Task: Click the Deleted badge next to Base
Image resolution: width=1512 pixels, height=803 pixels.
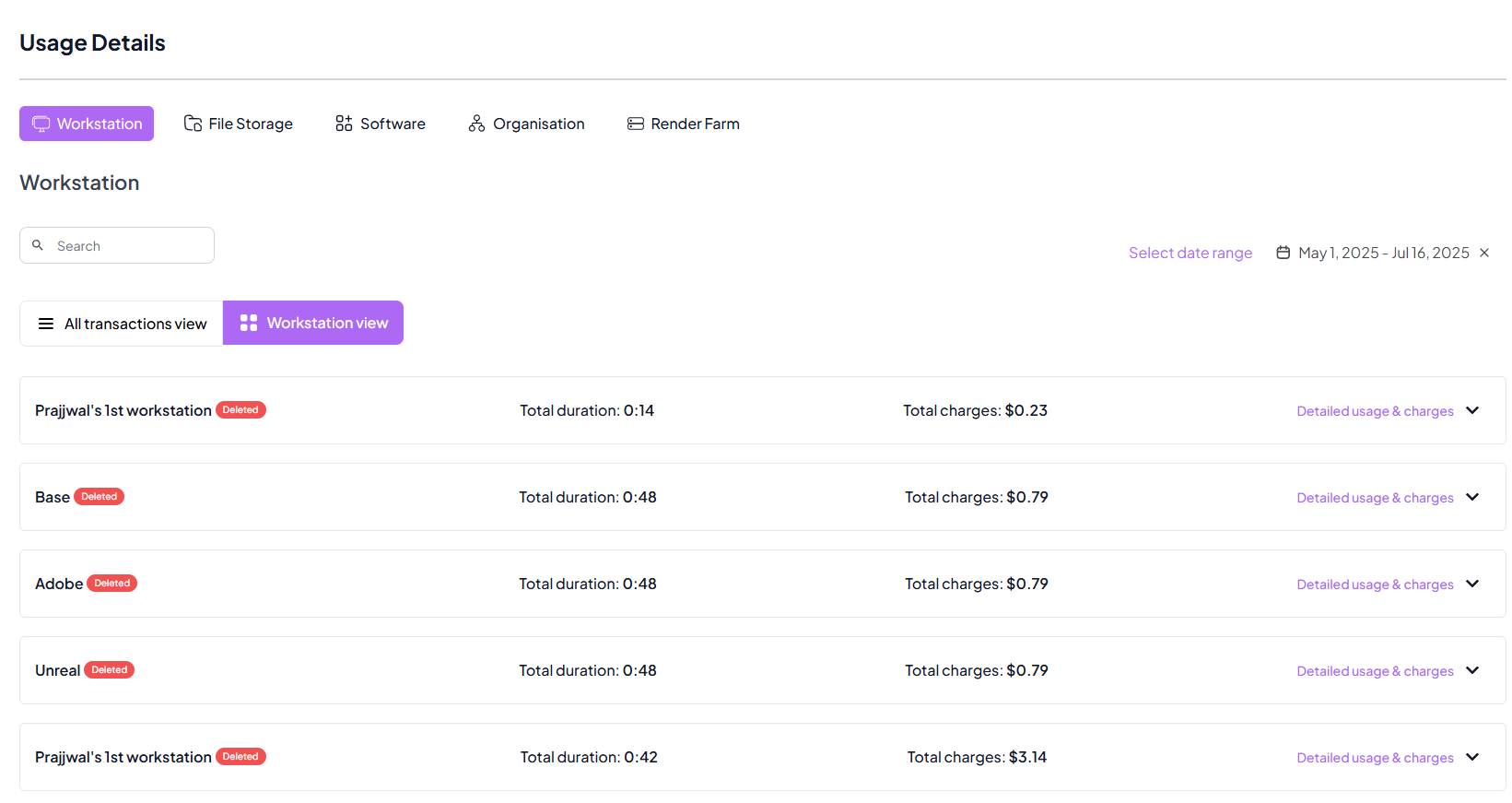Action: point(99,497)
